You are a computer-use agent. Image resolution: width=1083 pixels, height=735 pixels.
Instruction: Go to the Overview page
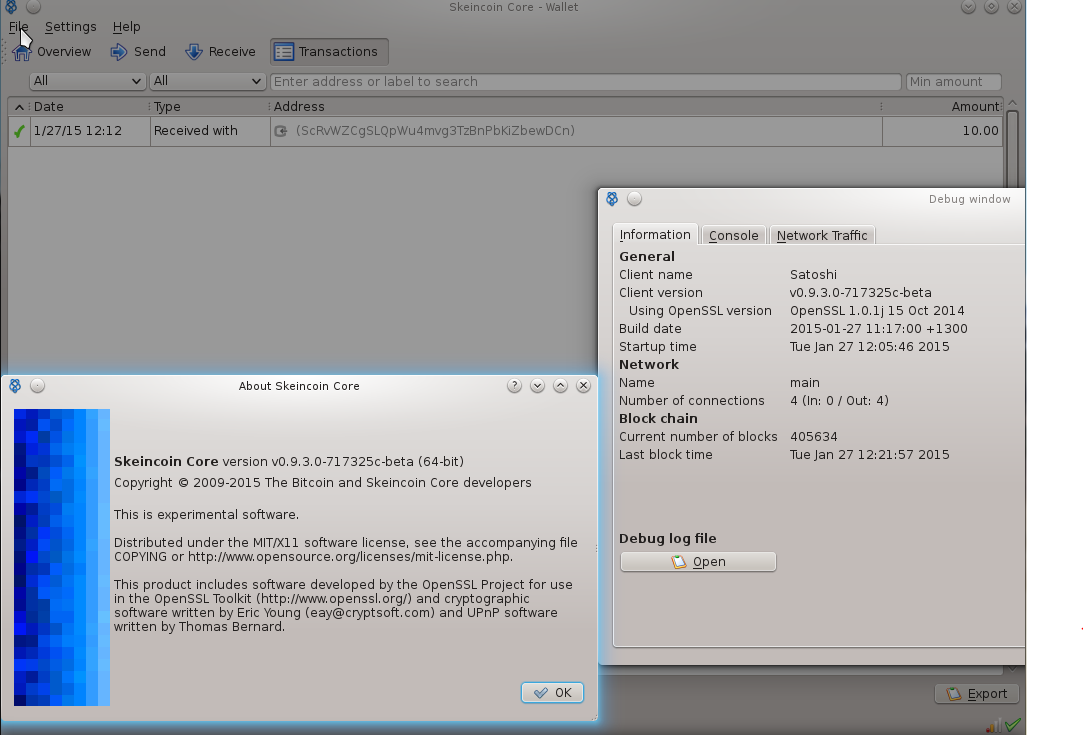point(52,52)
